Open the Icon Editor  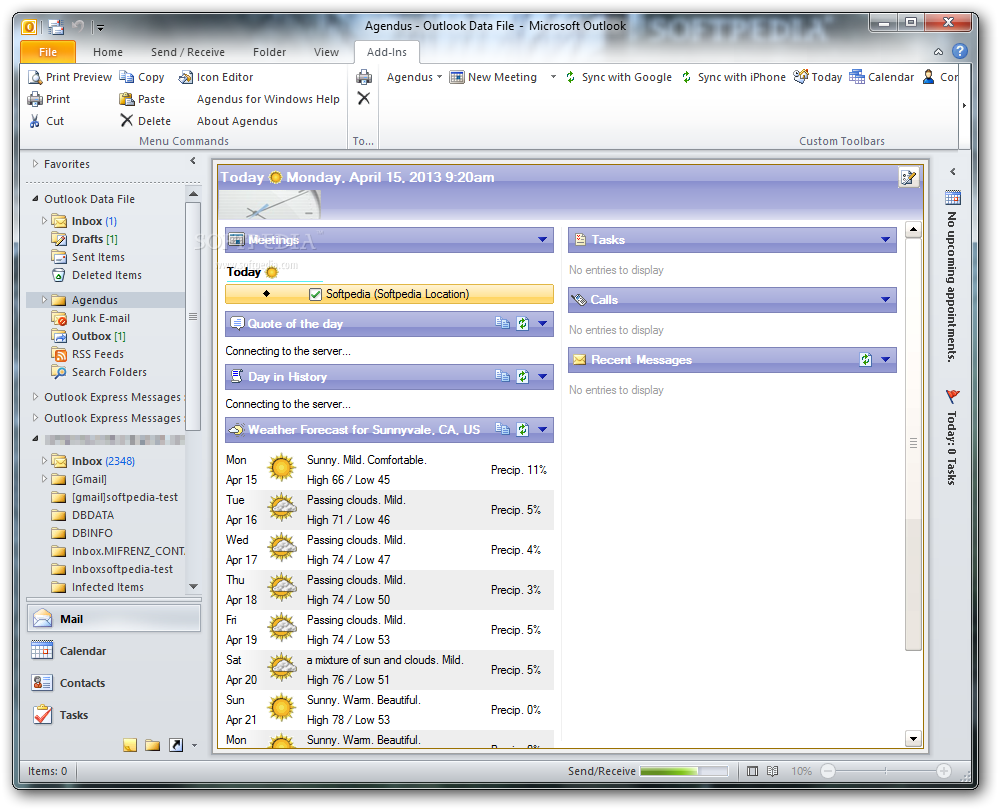[x=216, y=77]
